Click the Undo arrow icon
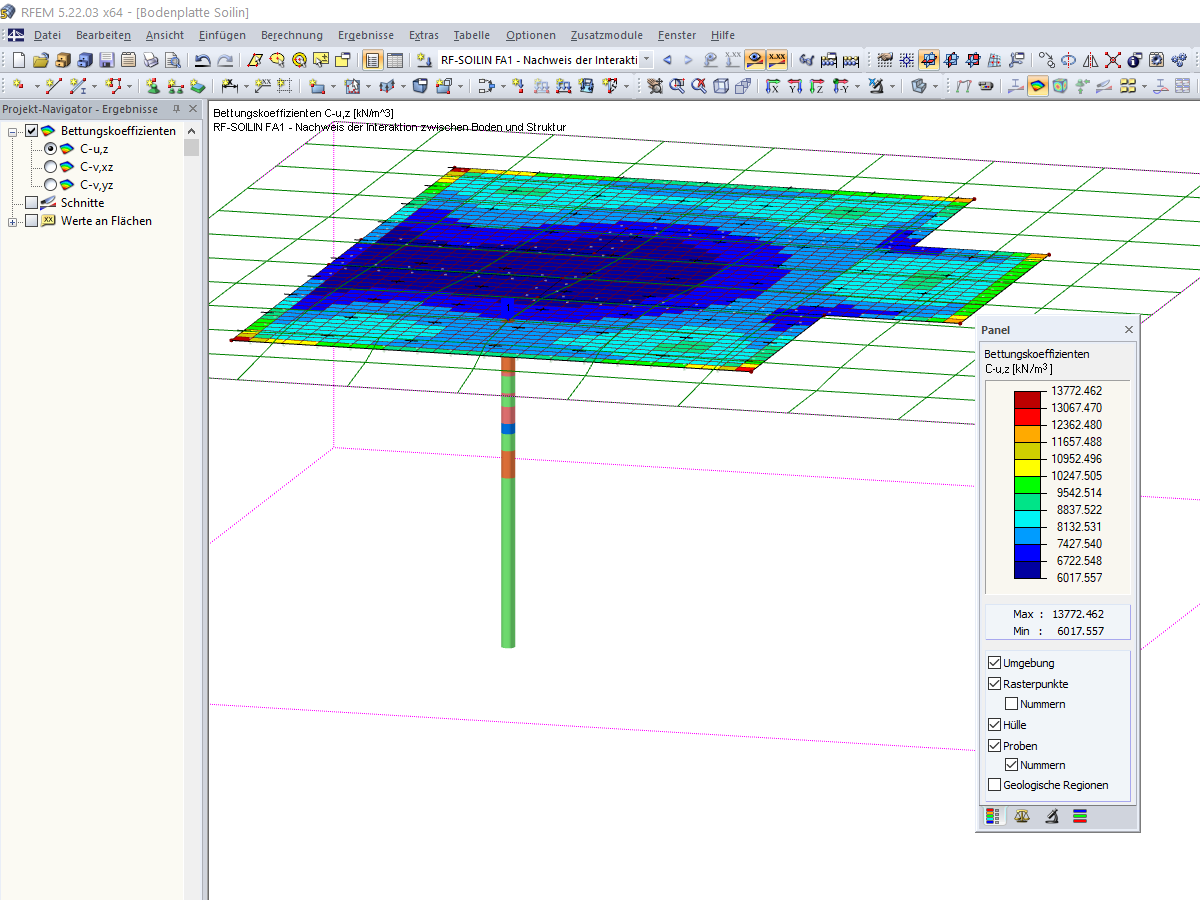The width and height of the screenshot is (1200, 900). point(202,60)
